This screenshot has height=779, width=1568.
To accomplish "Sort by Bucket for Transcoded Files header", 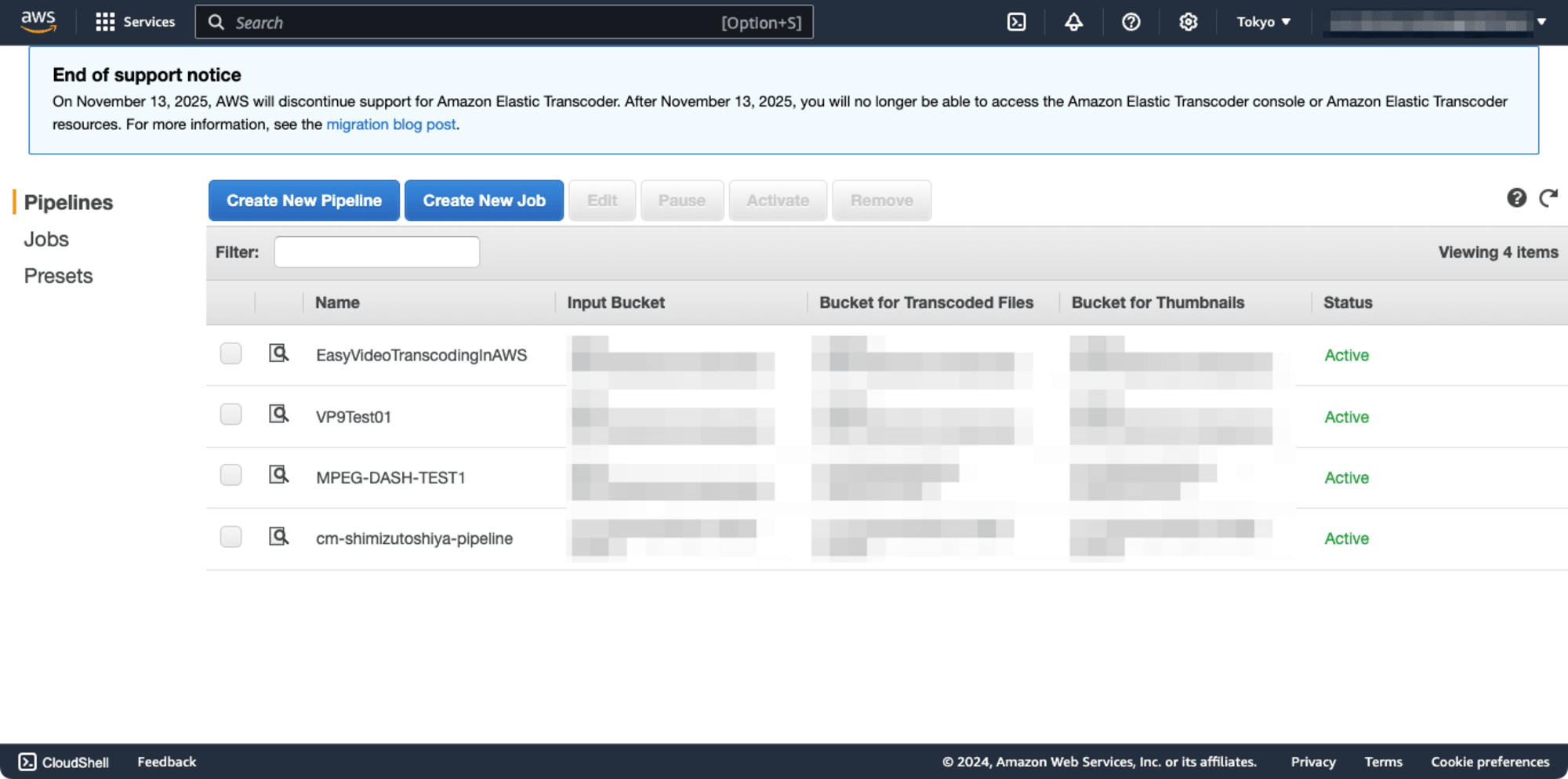I will tap(926, 303).
